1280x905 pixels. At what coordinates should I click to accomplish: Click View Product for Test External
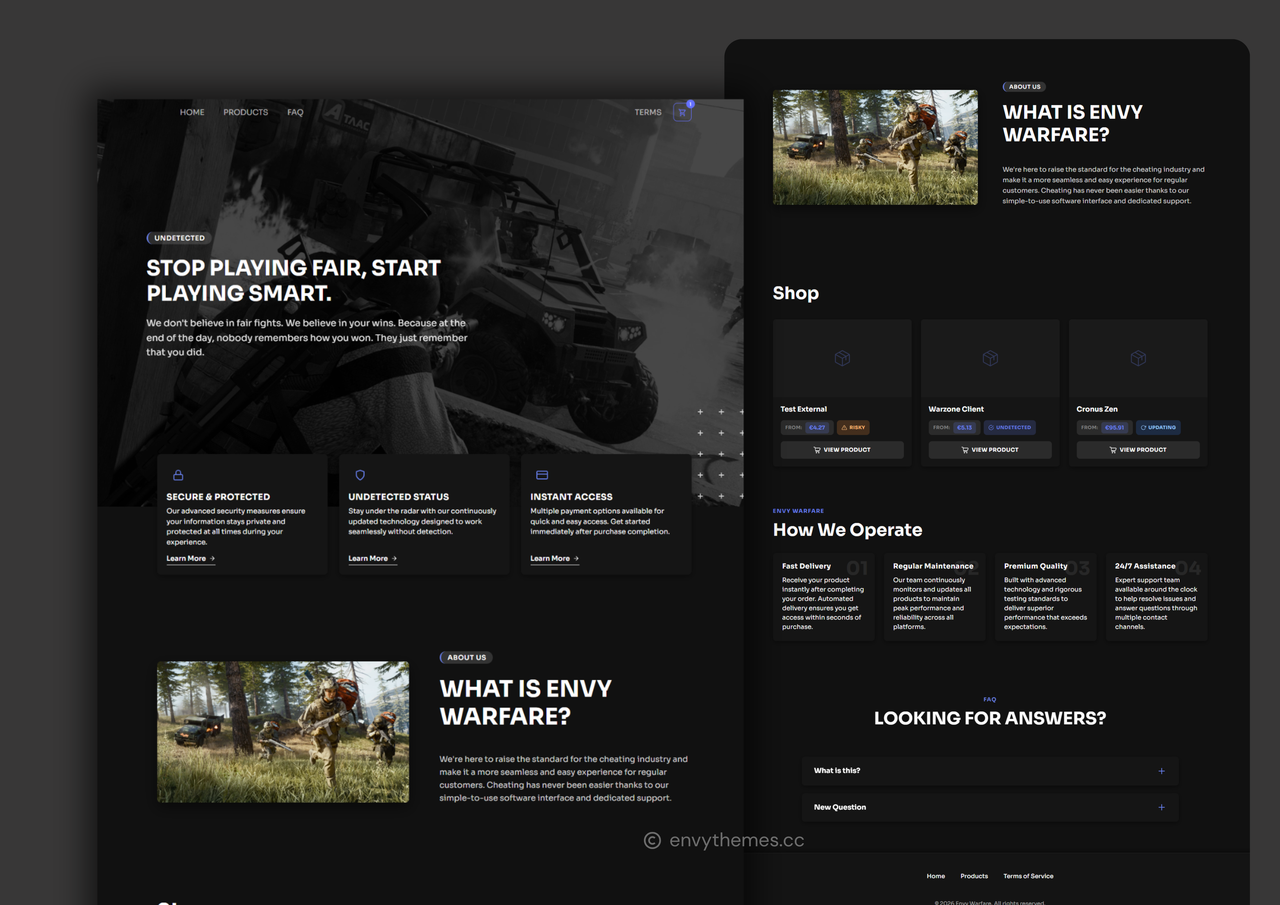pyautogui.click(x=842, y=450)
